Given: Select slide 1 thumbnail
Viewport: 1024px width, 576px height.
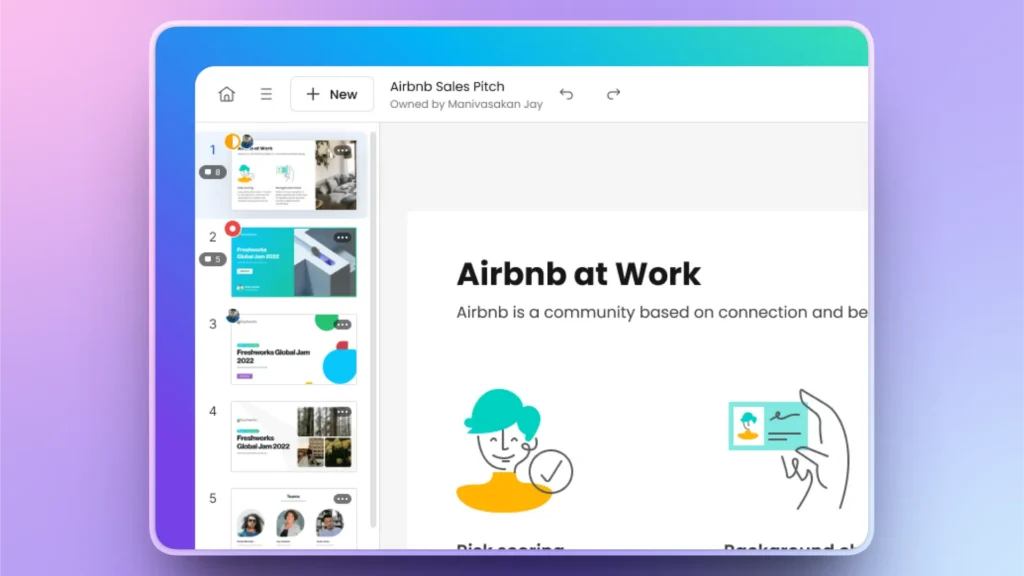Looking at the screenshot, I should 294,174.
